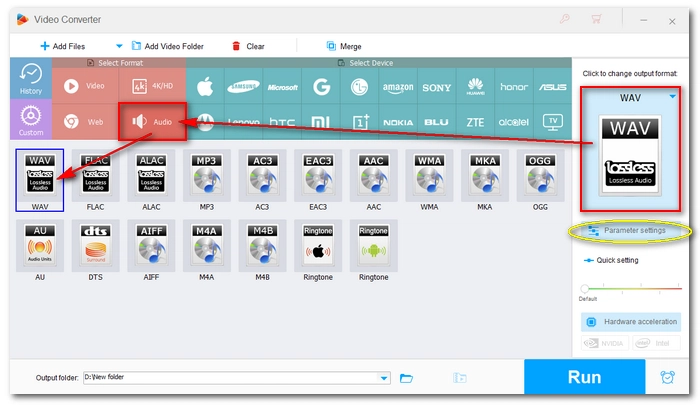Select the DTS surround format

[x=96, y=246]
